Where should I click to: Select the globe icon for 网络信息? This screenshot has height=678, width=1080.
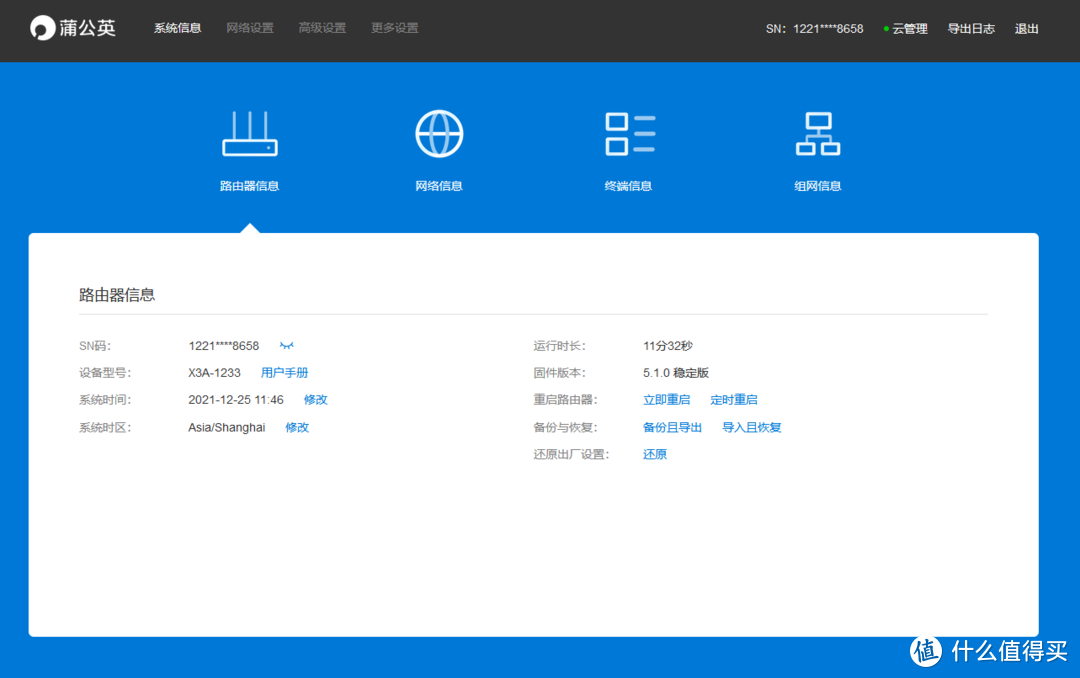click(x=438, y=133)
